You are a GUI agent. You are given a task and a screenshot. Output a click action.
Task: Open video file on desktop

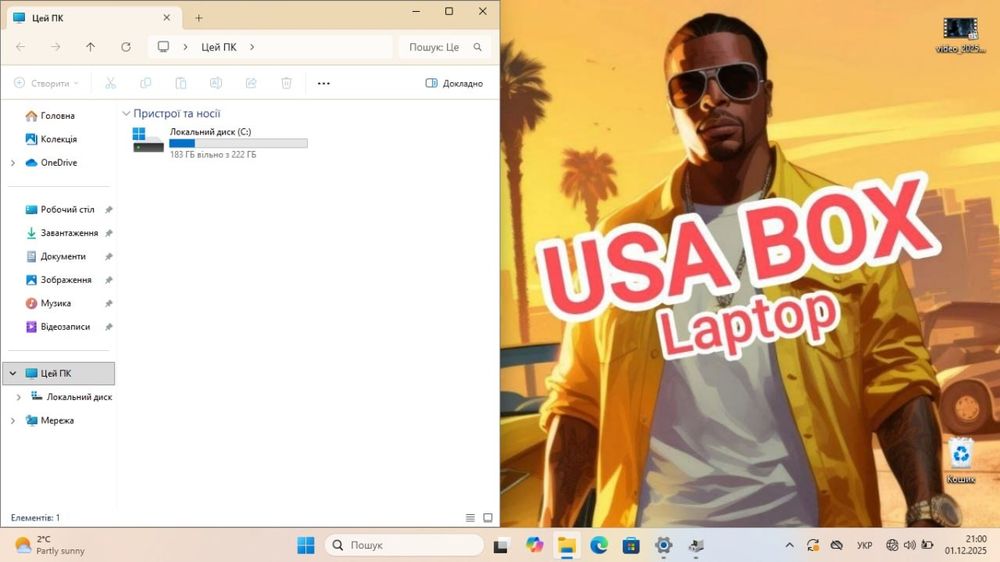point(960,35)
